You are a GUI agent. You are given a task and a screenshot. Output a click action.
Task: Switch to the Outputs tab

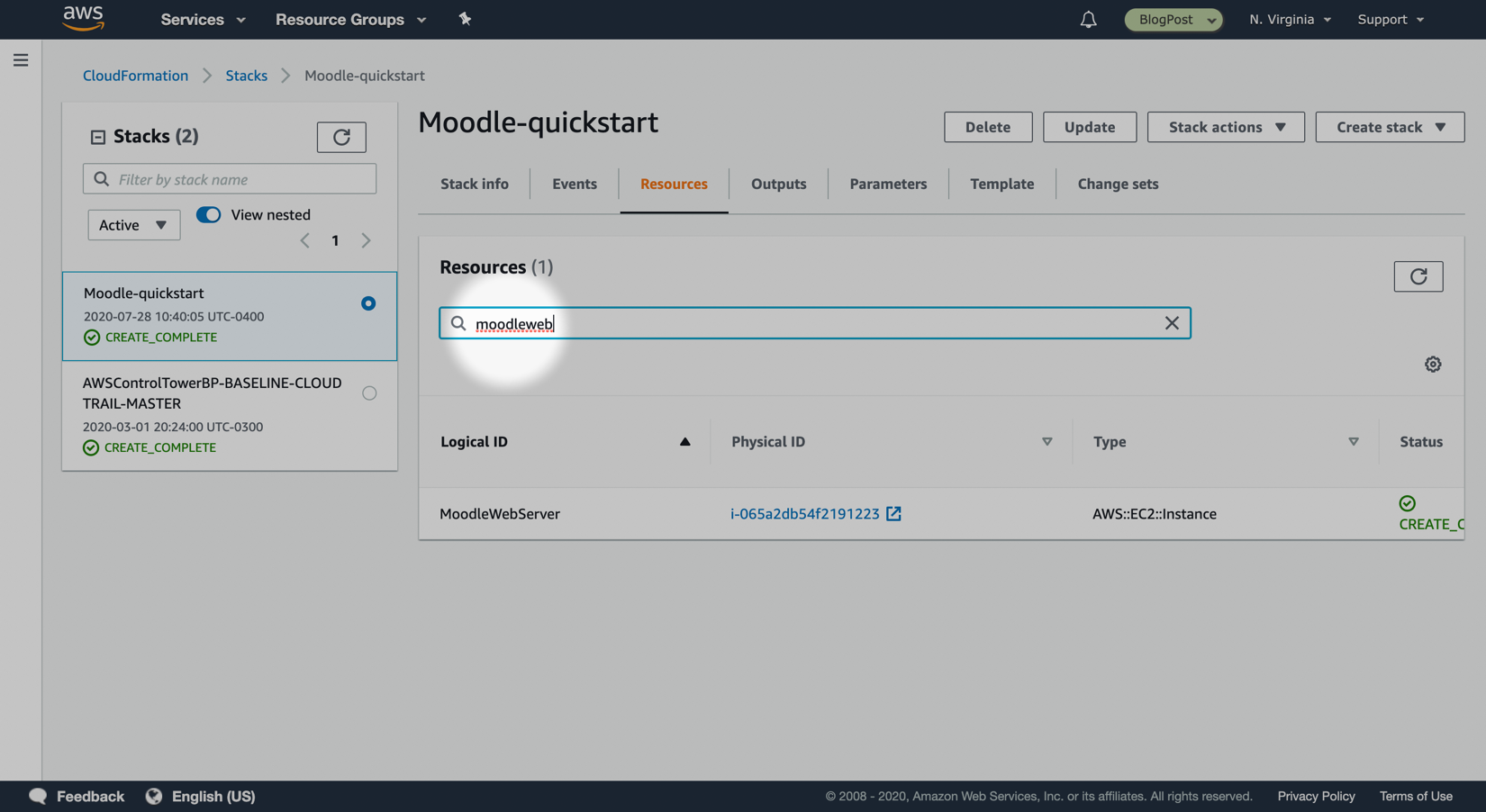(779, 184)
